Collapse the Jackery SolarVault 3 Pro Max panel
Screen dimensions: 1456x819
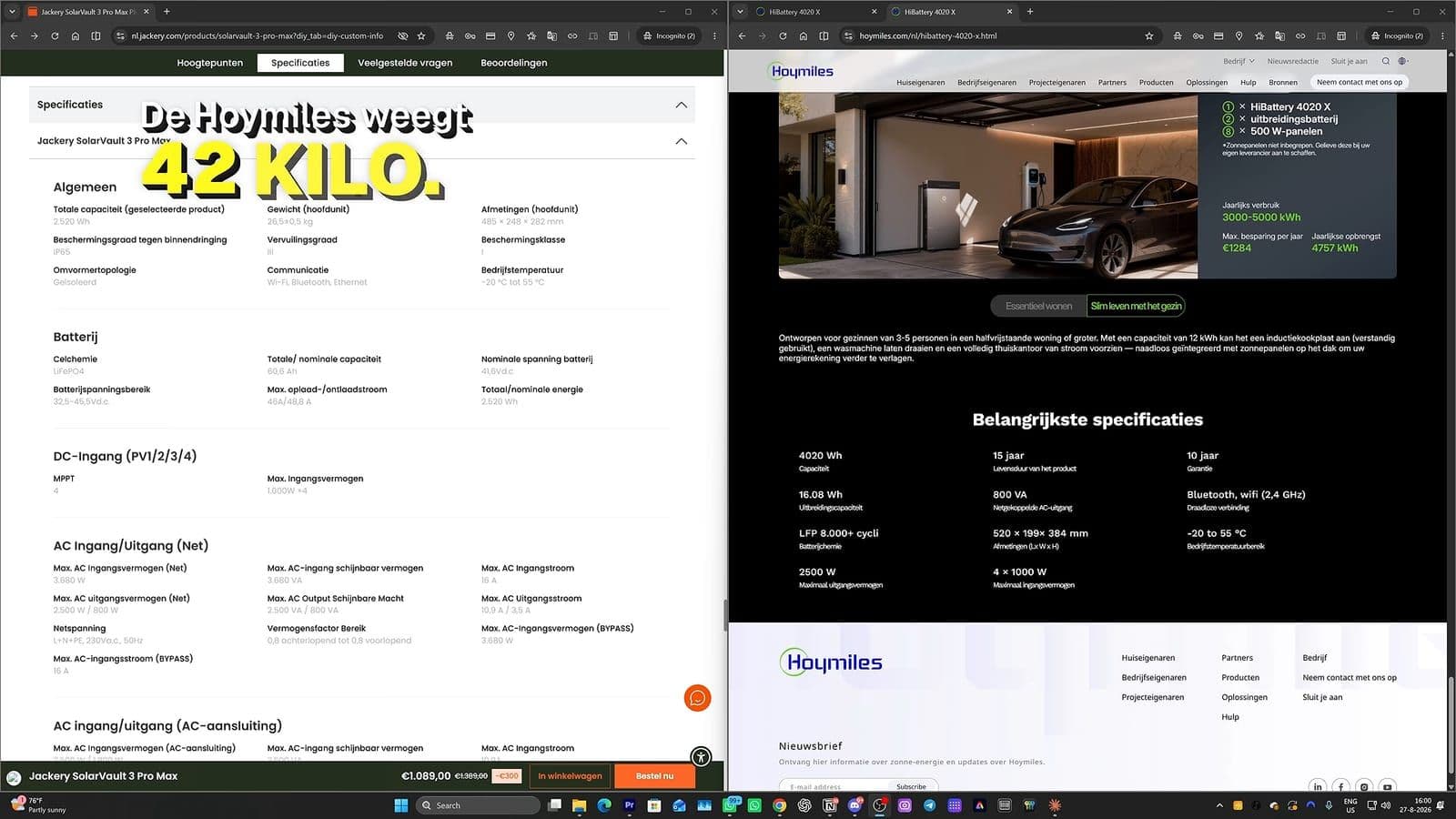point(681,141)
